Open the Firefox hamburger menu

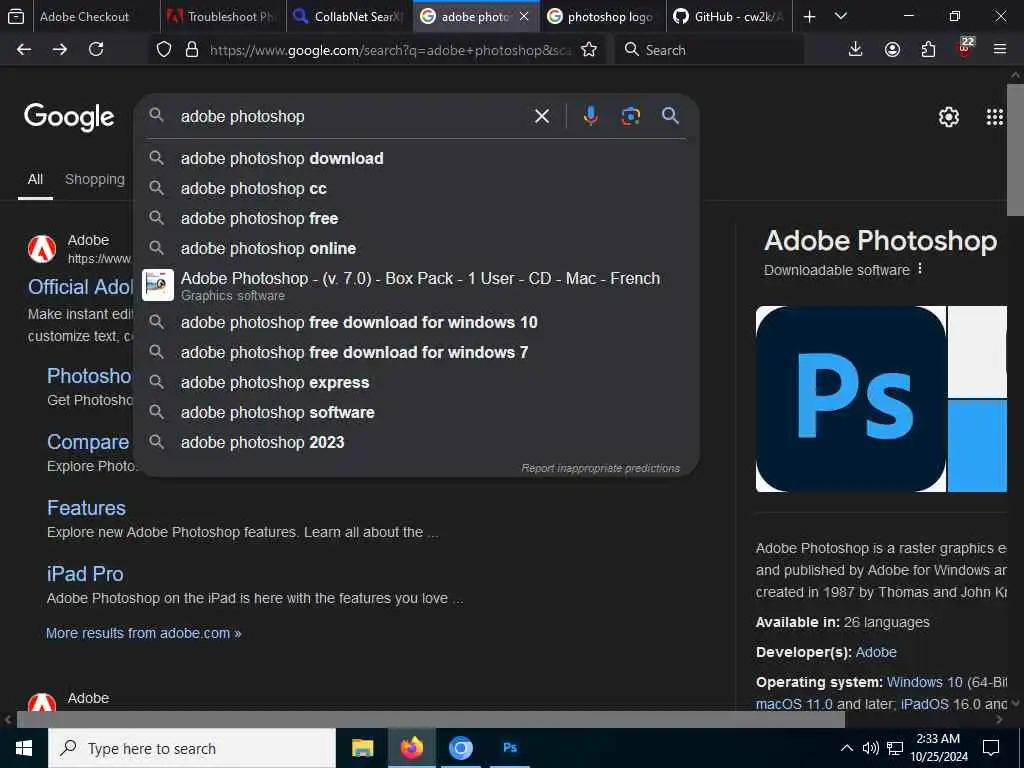[x=999, y=50]
